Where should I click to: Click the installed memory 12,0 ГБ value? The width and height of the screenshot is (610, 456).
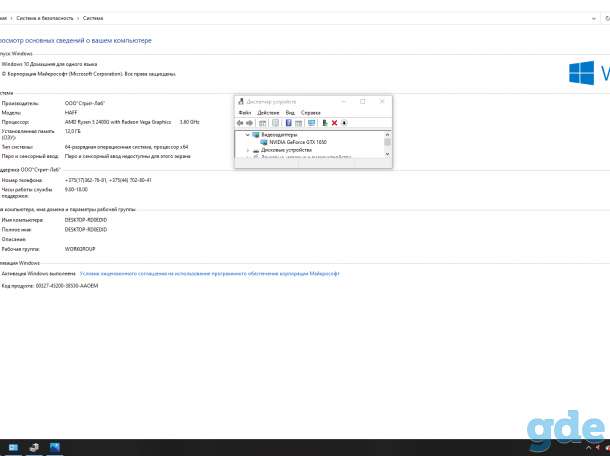pyautogui.click(x=72, y=132)
